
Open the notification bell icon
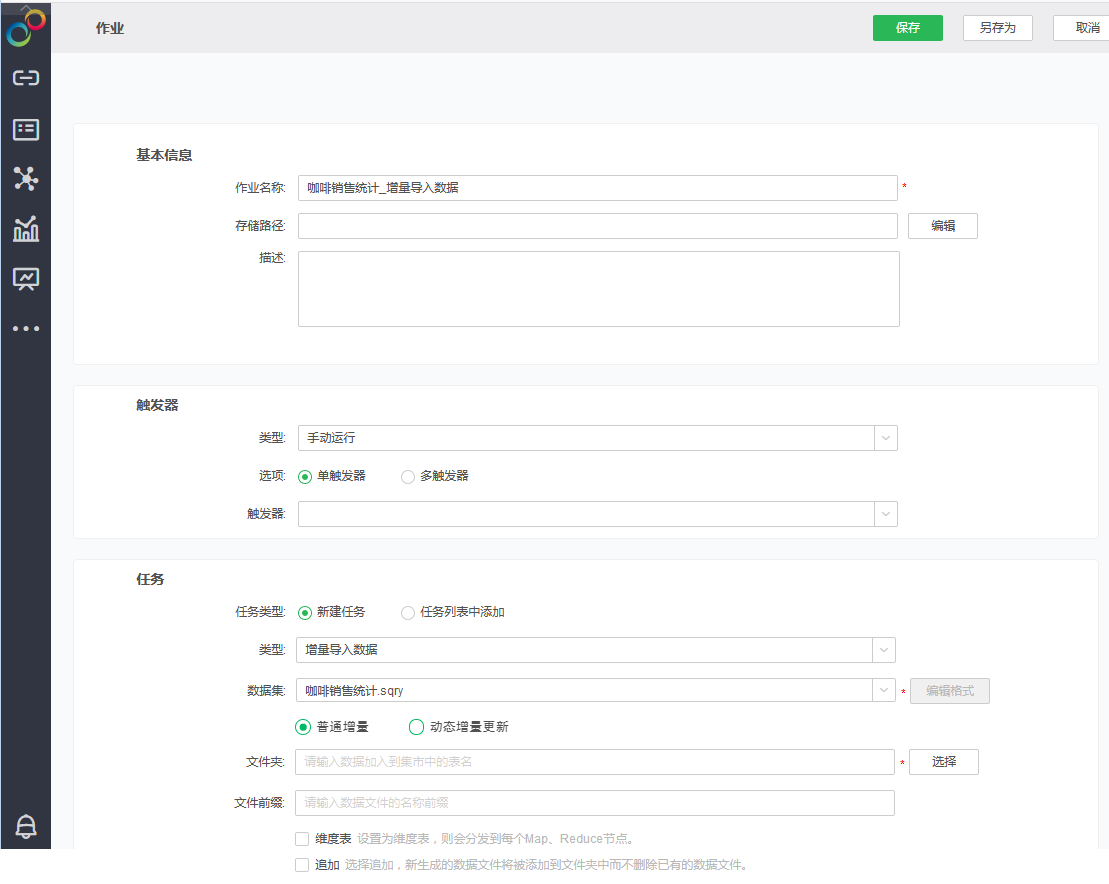pos(26,825)
